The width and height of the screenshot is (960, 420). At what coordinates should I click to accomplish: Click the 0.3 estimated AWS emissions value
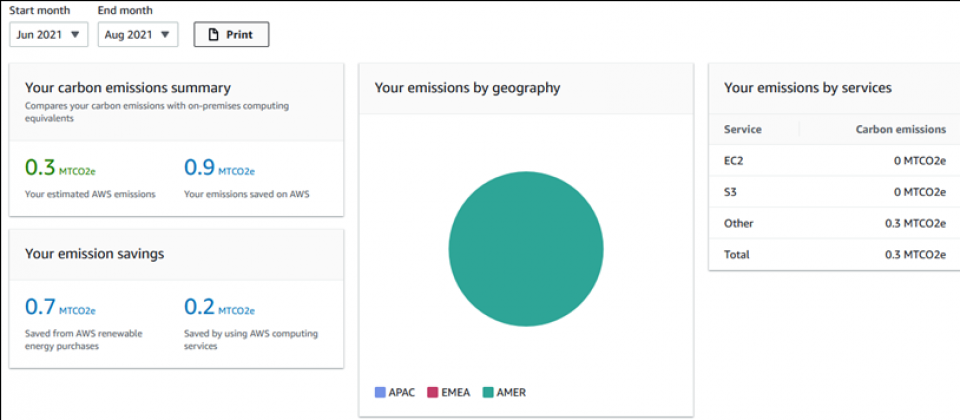(x=40, y=168)
